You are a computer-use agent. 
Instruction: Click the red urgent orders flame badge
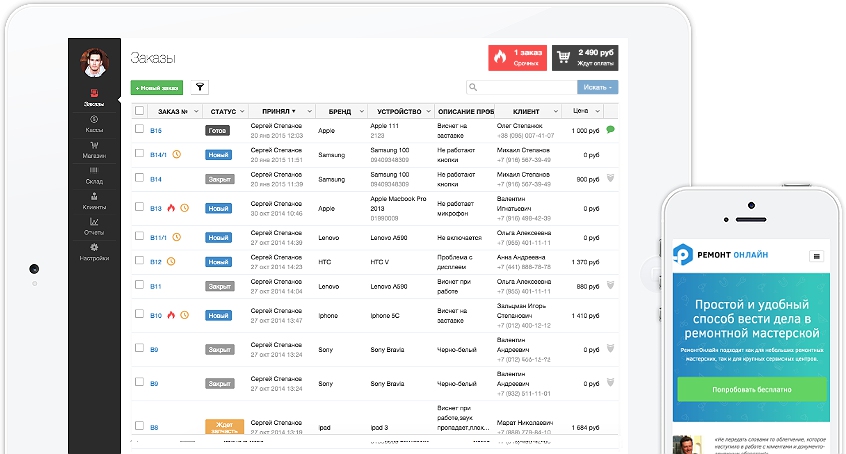(517, 58)
